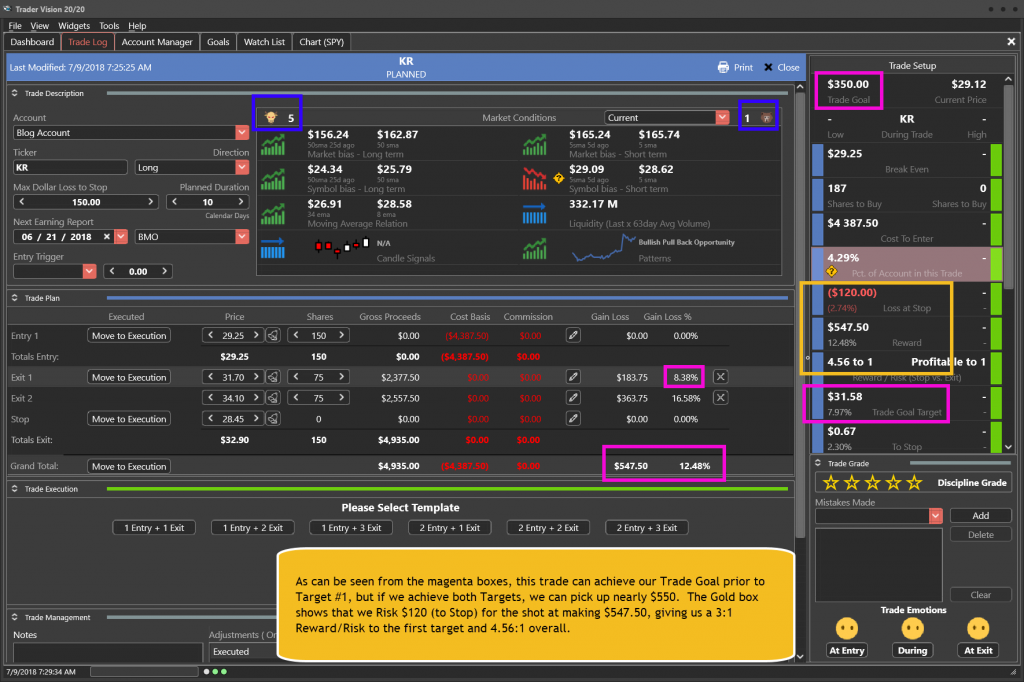Switch to the Dashboard tab
1024x682 pixels.
32,42
